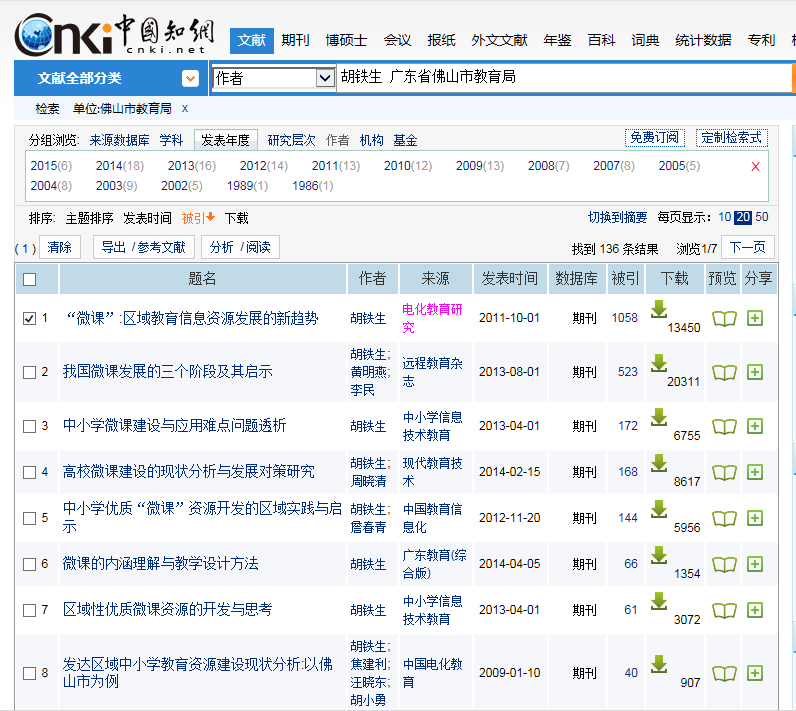Click share plus icon for row 7
The image size is (796, 711).
pos(755,610)
